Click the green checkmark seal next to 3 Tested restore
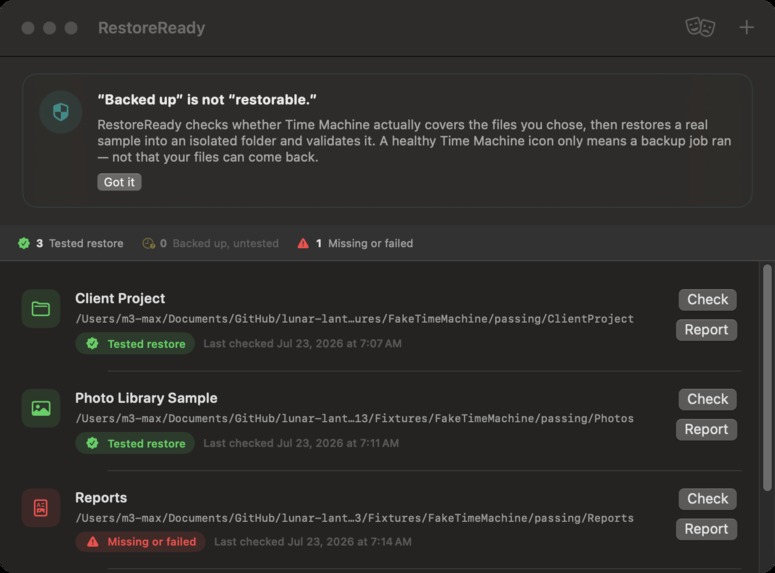The width and height of the screenshot is (775, 573). pyautogui.click(x=24, y=243)
